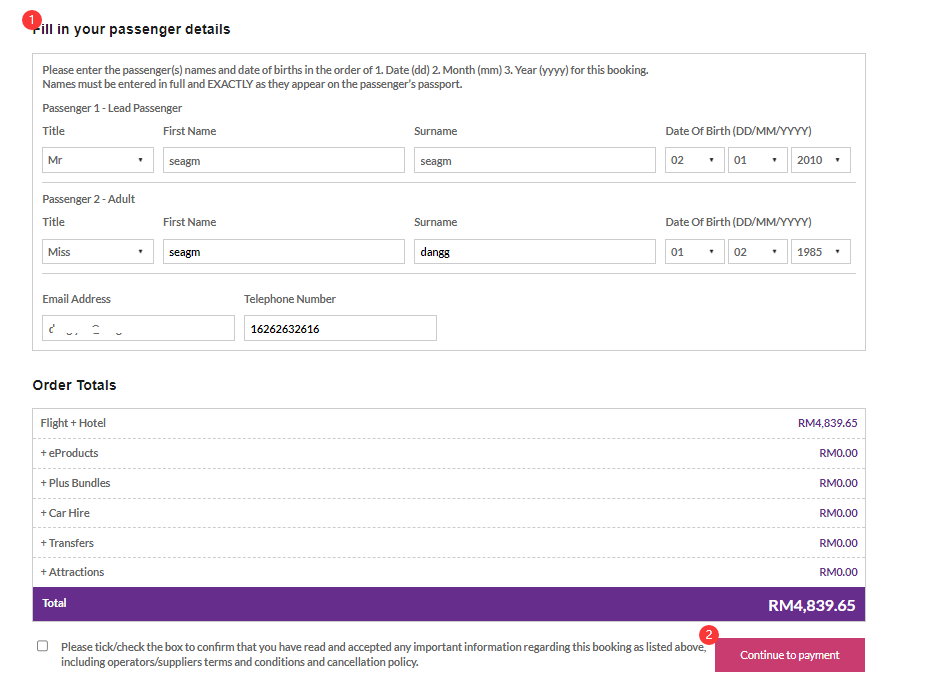The image size is (934, 675).
Task: Click the Passenger 1 - Lead Passenger label
Action: [x=112, y=108]
